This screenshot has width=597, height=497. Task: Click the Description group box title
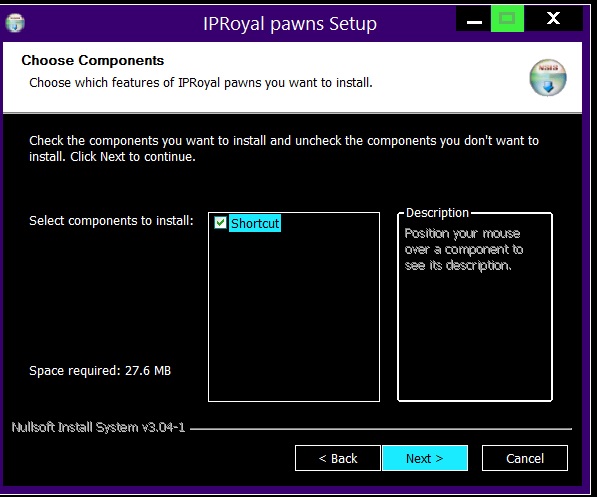437,213
